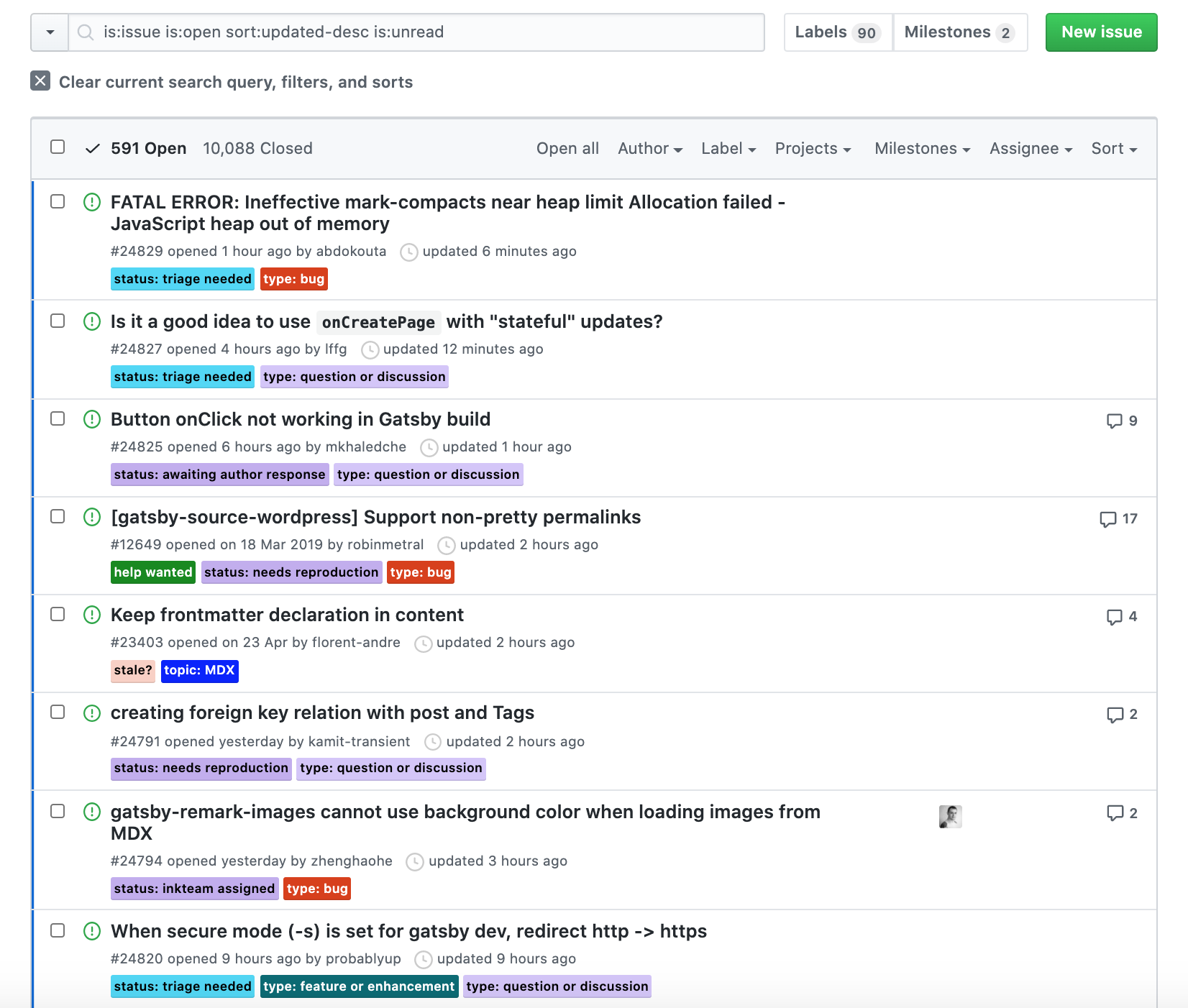This screenshot has width=1188, height=1008.
Task: Click clock icon next to updated 9 hours ago
Action: click(x=424, y=960)
